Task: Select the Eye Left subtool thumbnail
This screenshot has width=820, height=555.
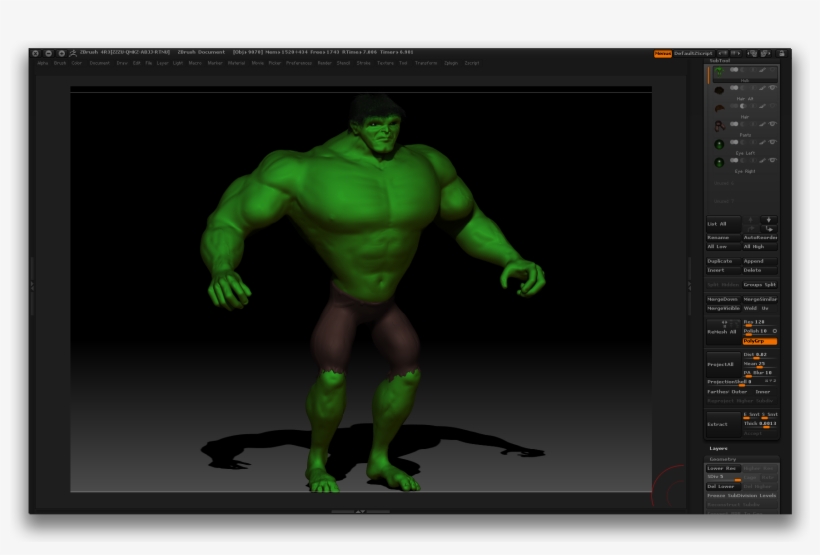Action: (x=719, y=144)
